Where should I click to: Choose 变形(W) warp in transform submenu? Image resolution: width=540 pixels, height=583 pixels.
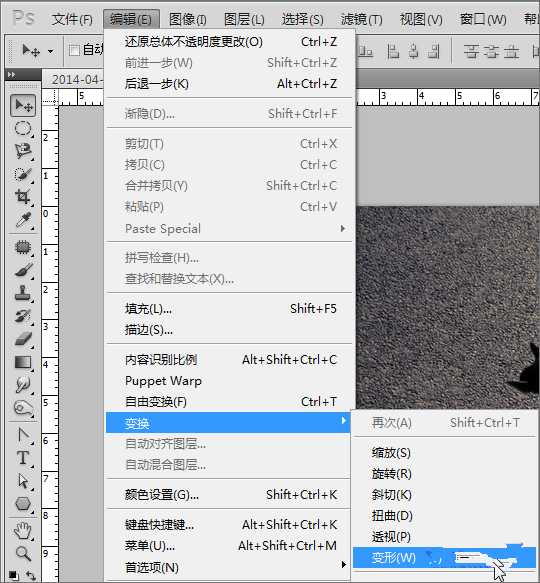[x=444, y=557]
